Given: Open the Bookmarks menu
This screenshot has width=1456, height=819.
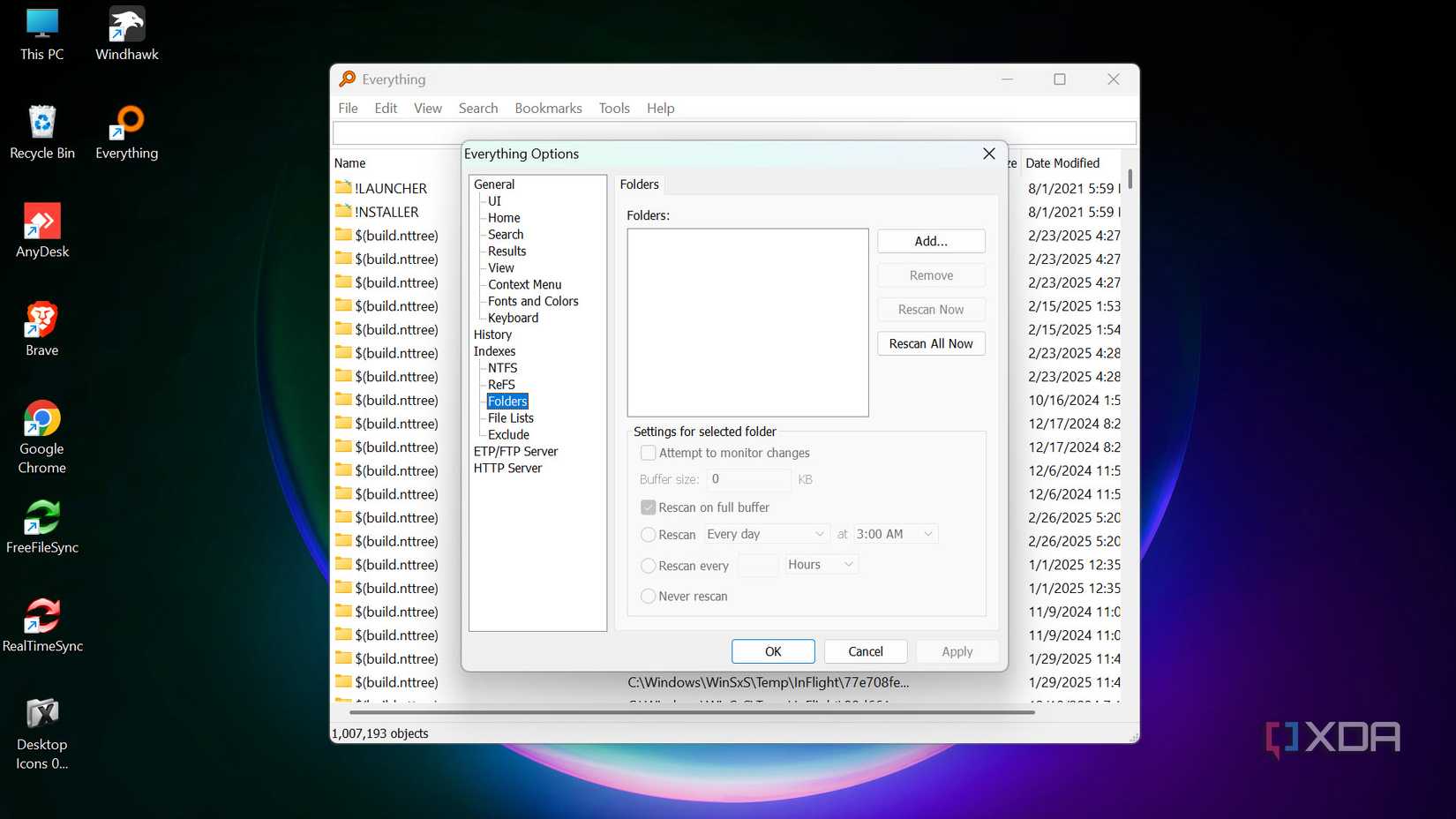Looking at the screenshot, I should coord(548,108).
